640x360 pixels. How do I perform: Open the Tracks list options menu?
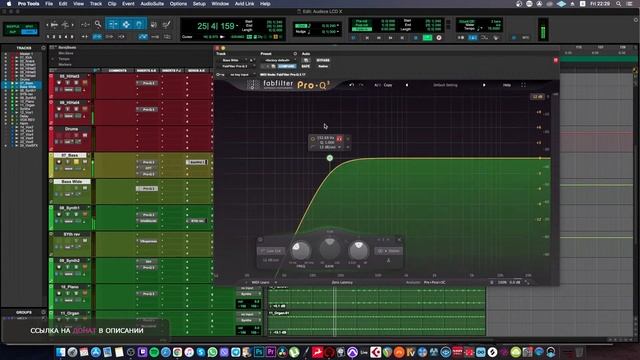[43, 48]
